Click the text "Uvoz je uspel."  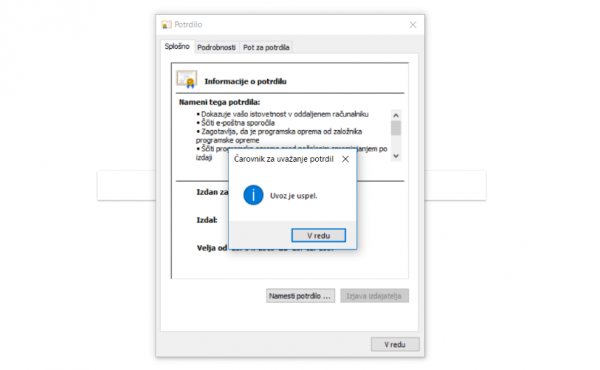click(x=294, y=196)
